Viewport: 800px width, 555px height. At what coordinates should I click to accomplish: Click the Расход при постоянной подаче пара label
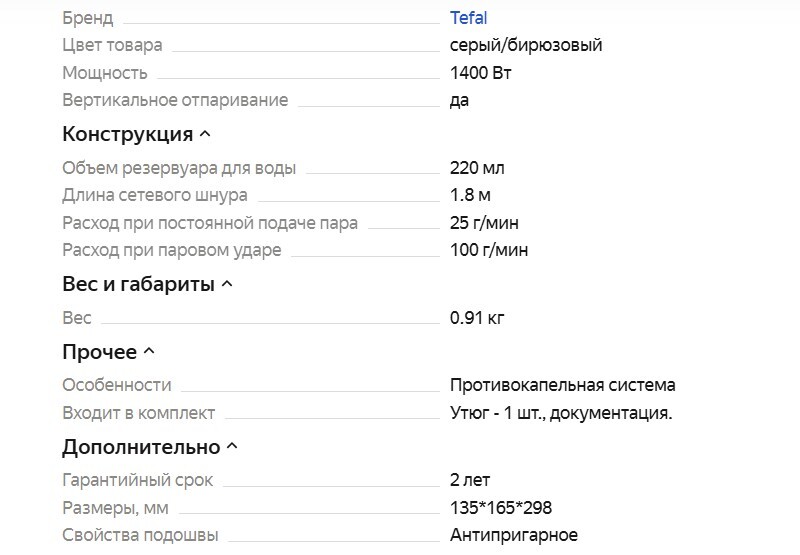click(x=210, y=223)
